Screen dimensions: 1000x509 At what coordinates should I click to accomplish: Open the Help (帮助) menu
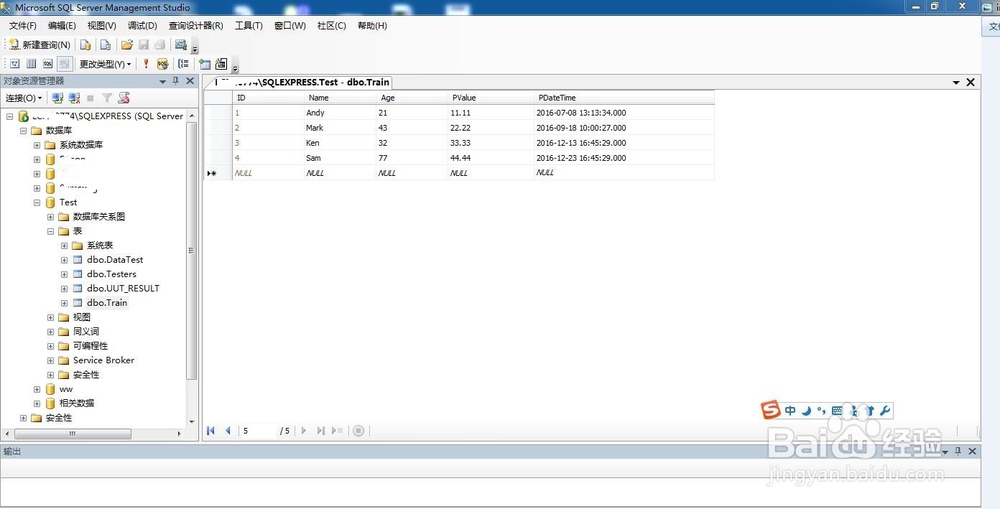coord(372,26)
